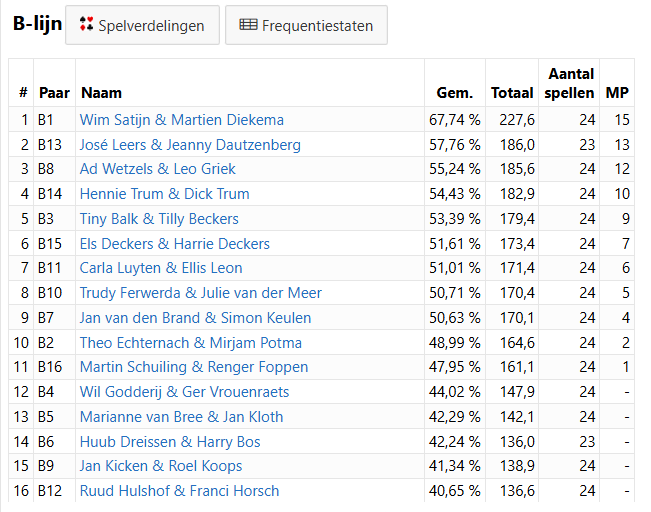View Els Deckers & Harrie Deckers results
The width and height of the screenshot is (651, 512).
click(x=175, y=244)
